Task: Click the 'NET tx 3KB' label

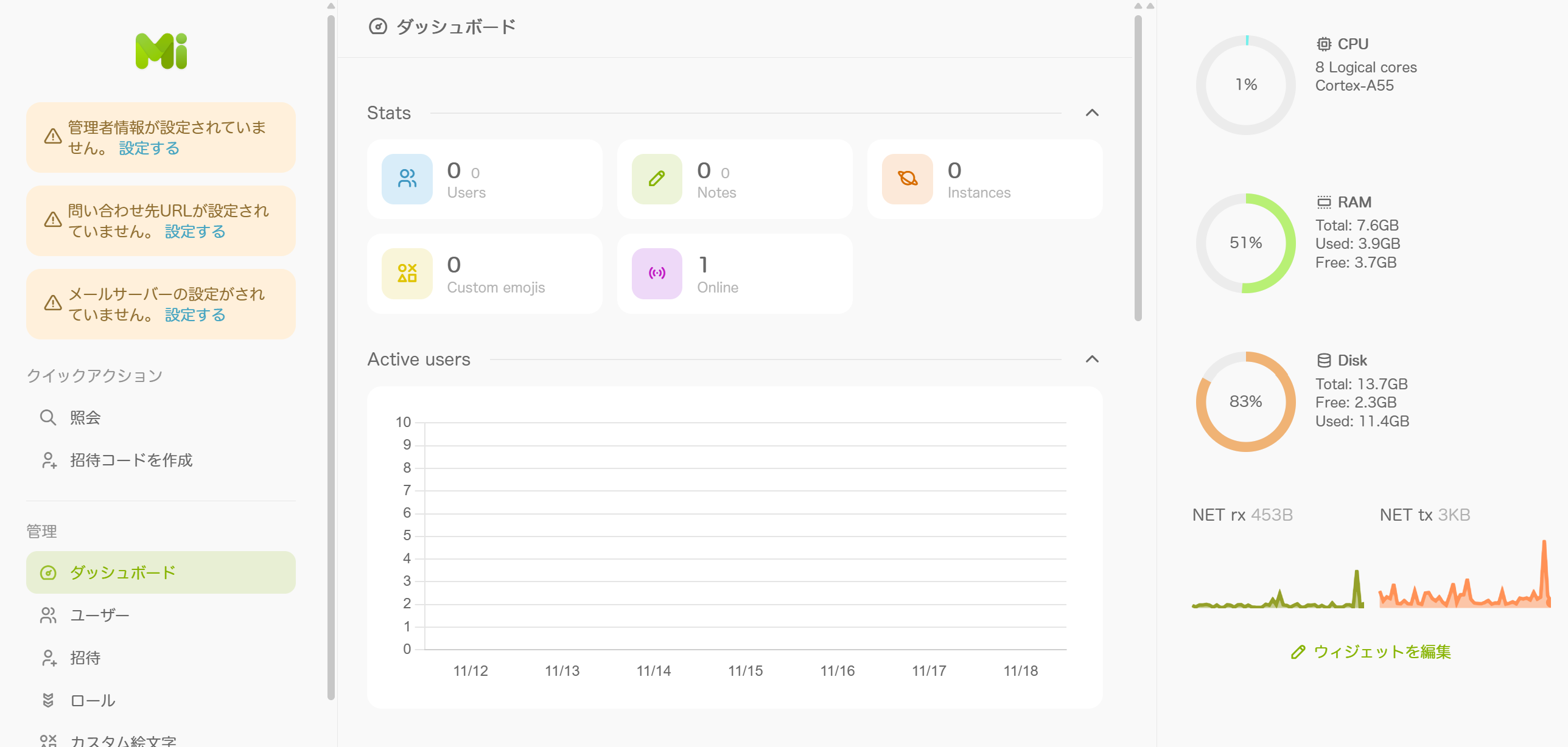Action: [x=1425, y=515]
